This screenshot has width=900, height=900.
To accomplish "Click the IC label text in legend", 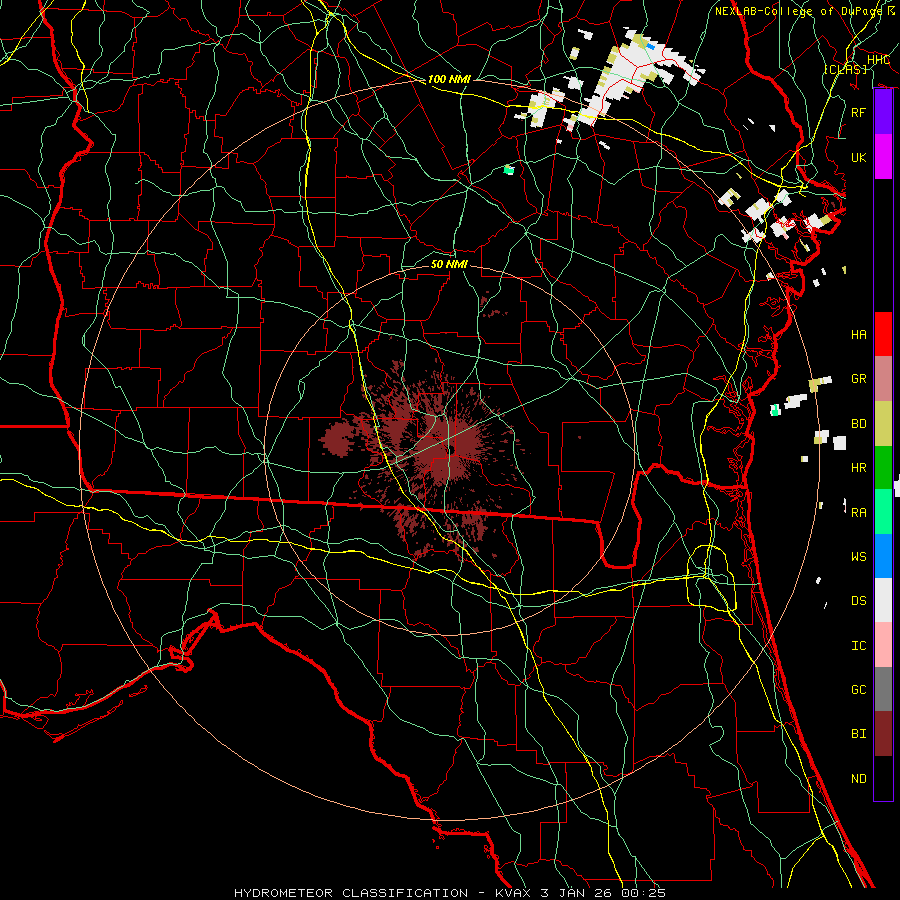I will coord(859,645).
